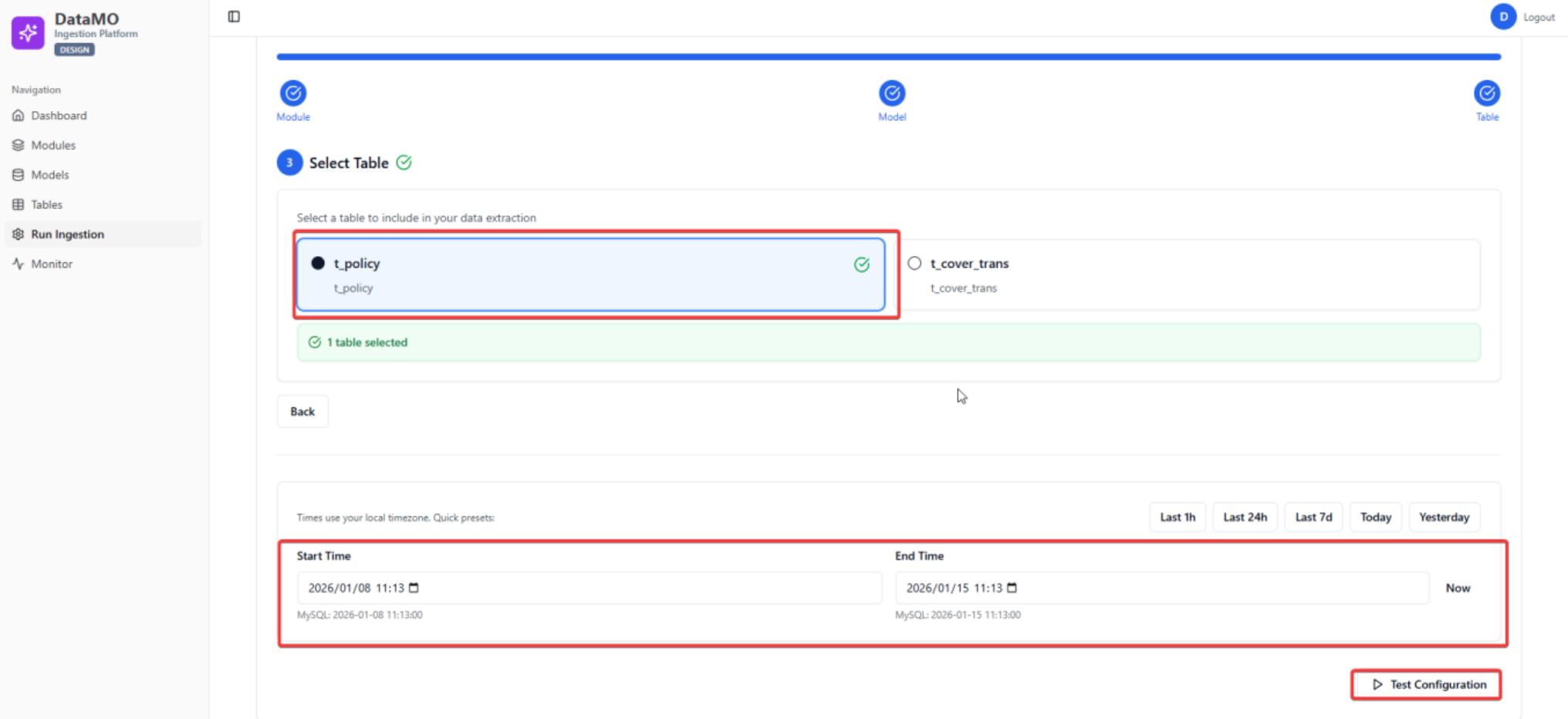This screenshot has height=719, width=1568.
Task: Click the Module step check circle
Action: coord(293,93)
